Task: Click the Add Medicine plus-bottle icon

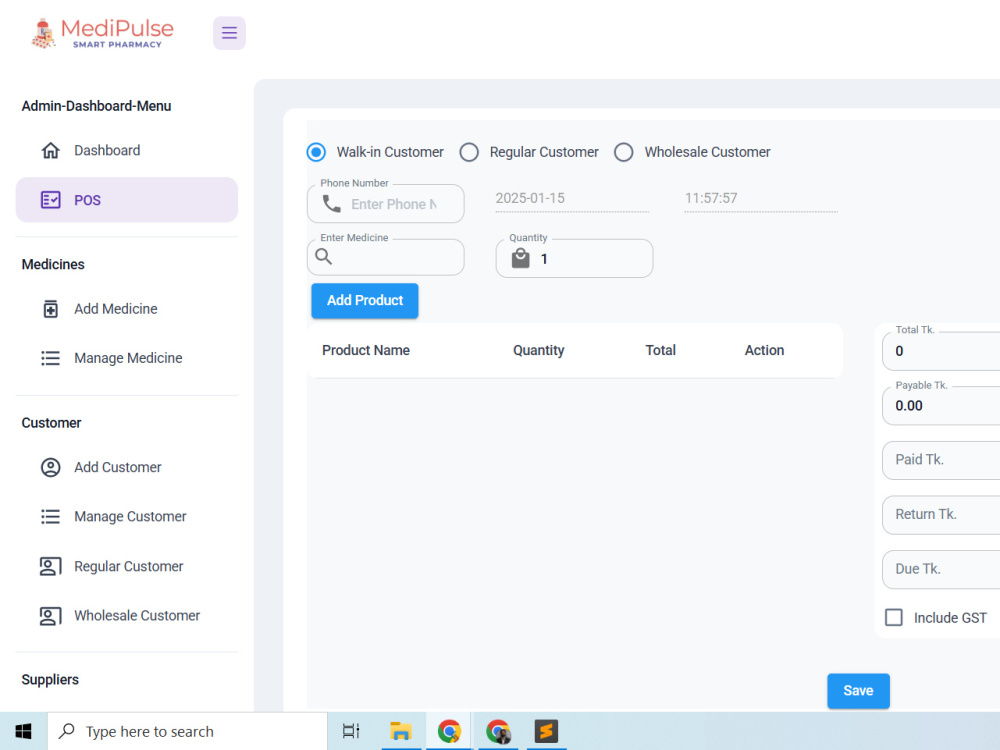Action: [x=50, y=309]
